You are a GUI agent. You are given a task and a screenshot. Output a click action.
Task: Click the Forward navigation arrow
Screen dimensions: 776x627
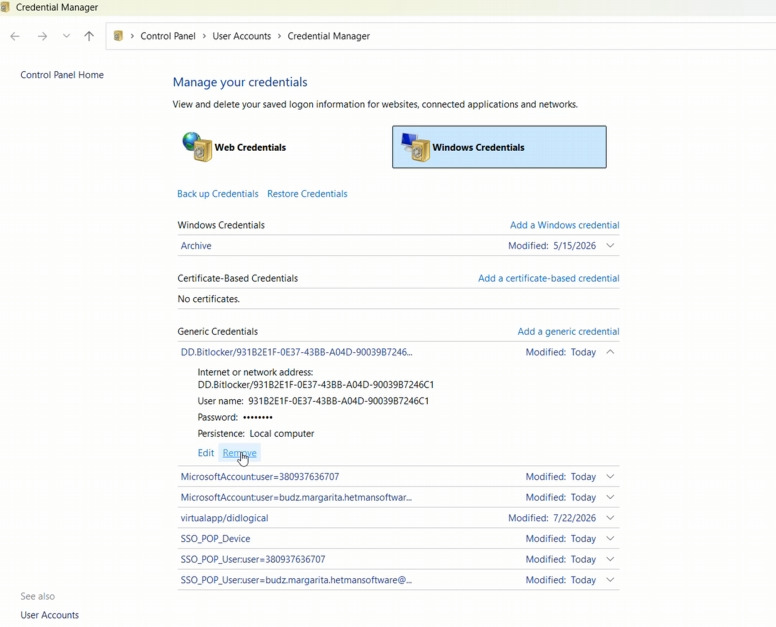click(43, 36)
